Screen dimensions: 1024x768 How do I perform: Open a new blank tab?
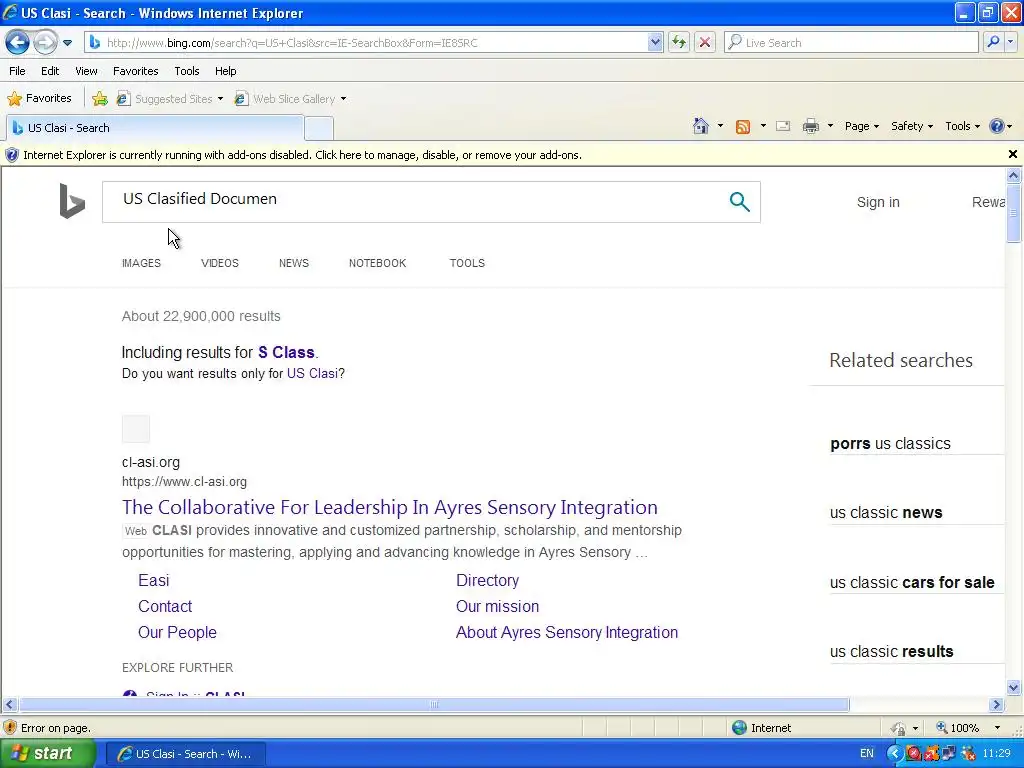[x=319, y=128]
